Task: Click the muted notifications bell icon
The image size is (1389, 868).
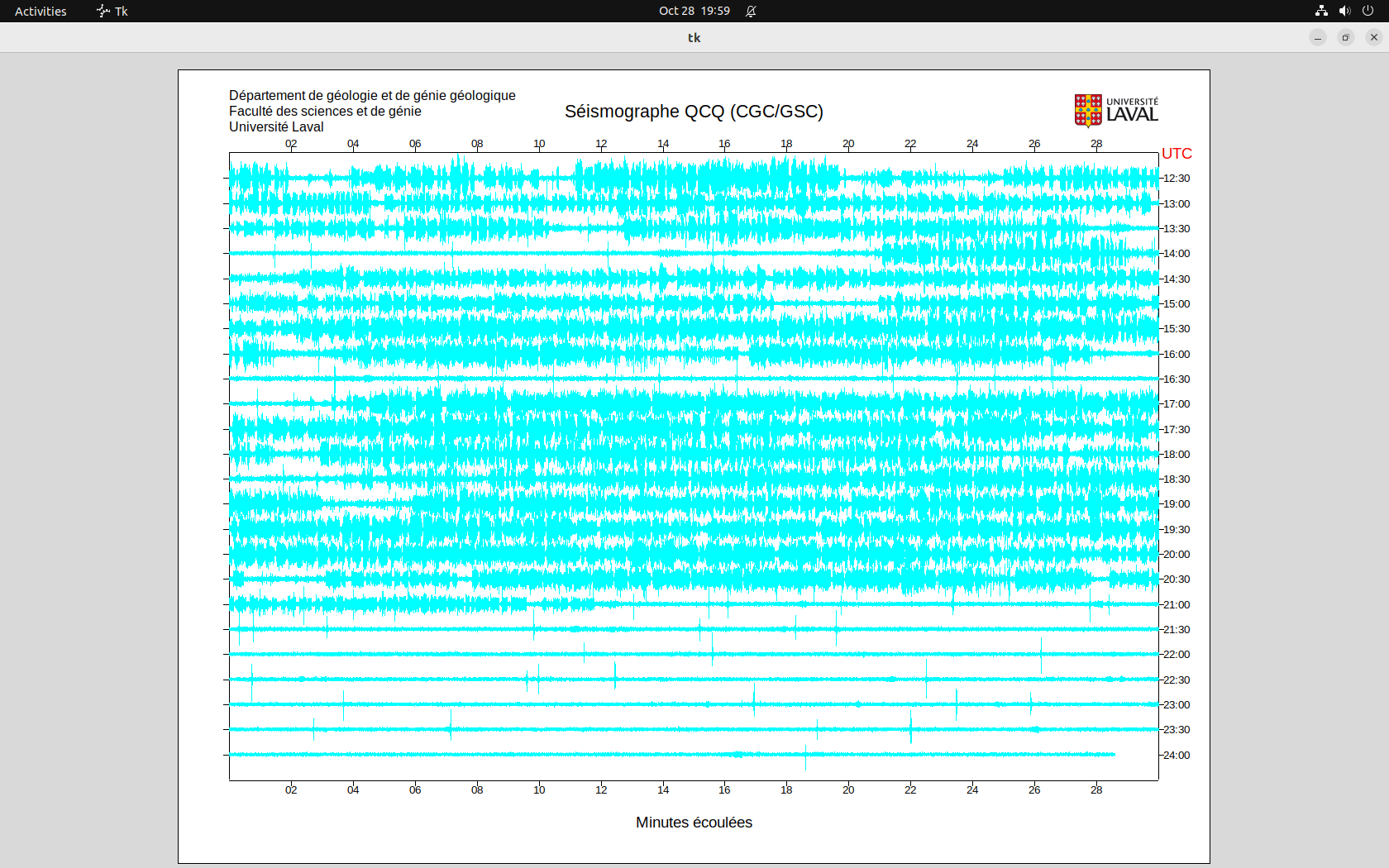Action: (x=751, y=11)
